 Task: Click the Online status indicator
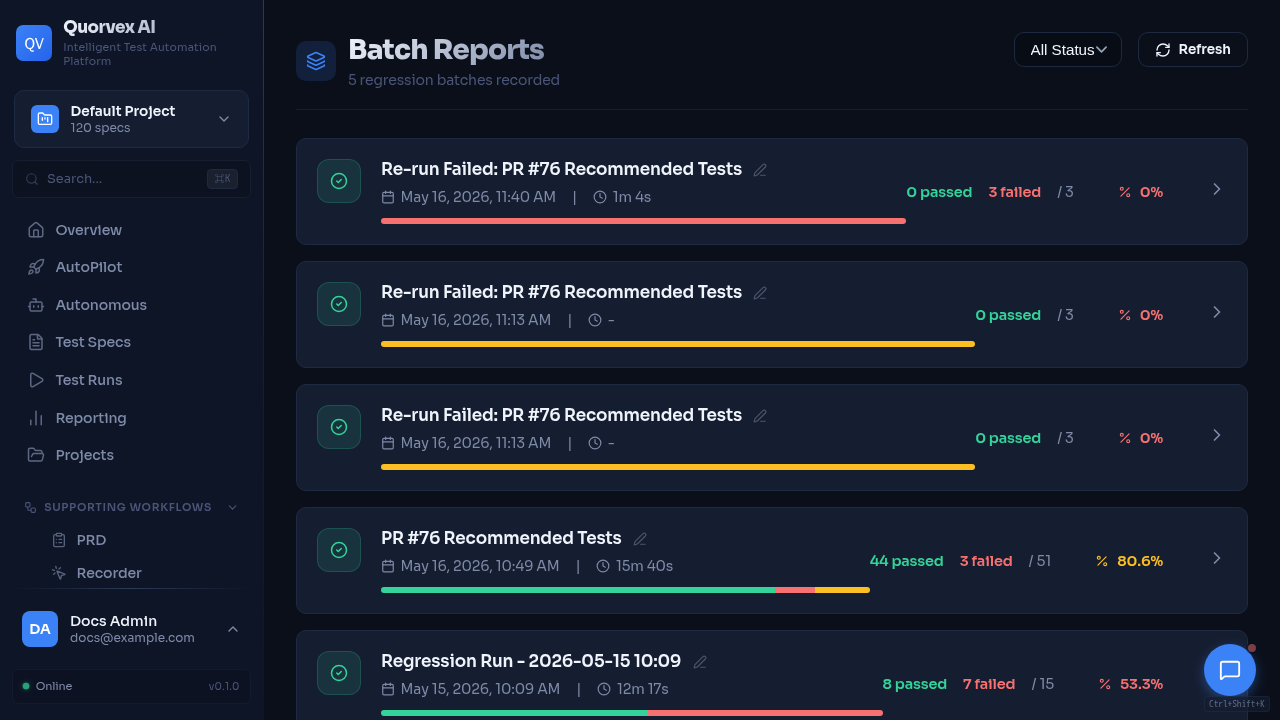coord(47,686)
